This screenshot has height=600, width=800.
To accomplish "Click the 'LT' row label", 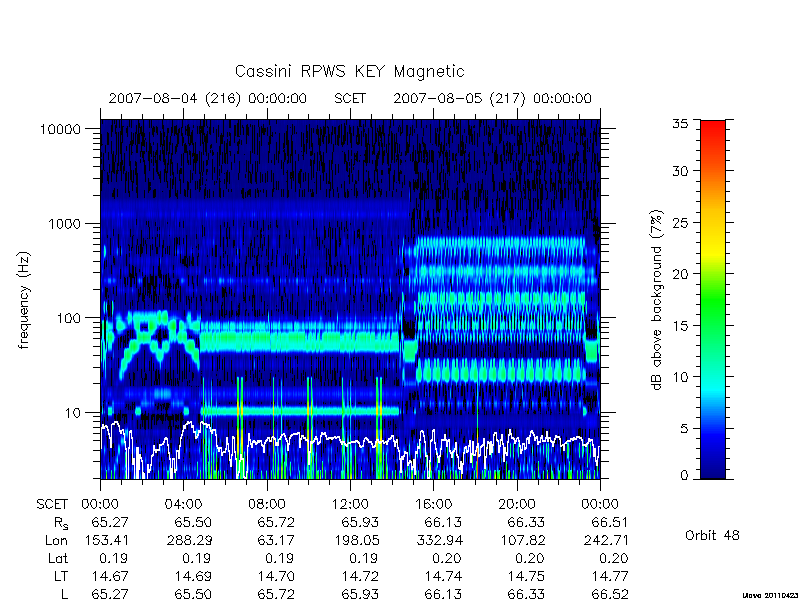I will (x=60, y=576).
